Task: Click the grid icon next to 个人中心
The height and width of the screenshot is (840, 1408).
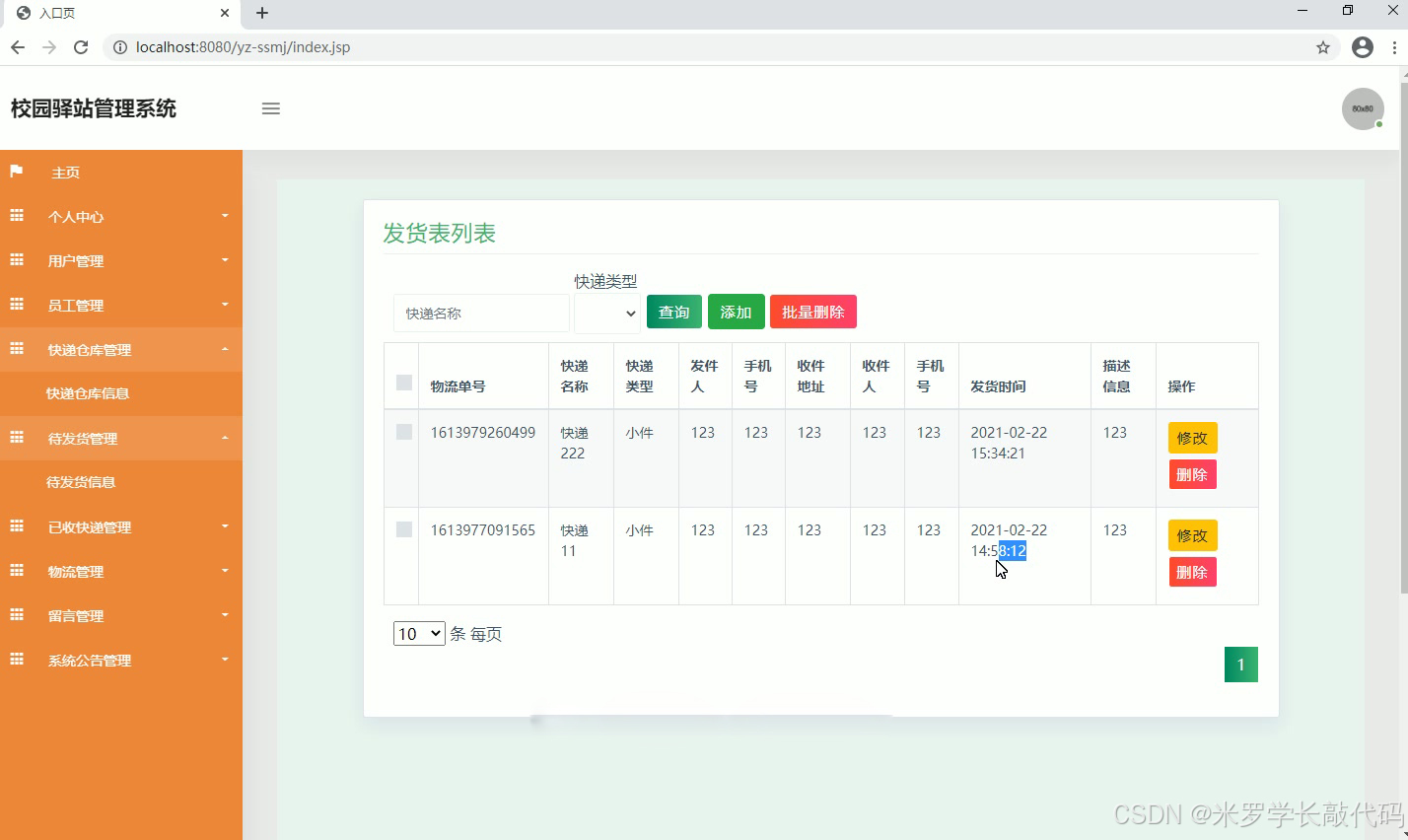Action: (x=15, y=215)
